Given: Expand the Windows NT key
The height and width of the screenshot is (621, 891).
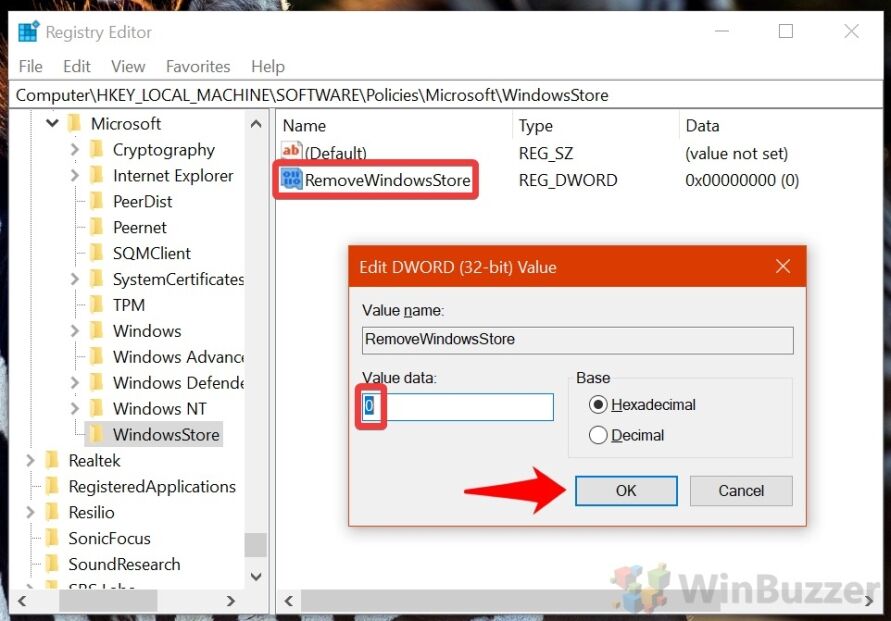Looking at the screenshot, I should click(74, 409).
